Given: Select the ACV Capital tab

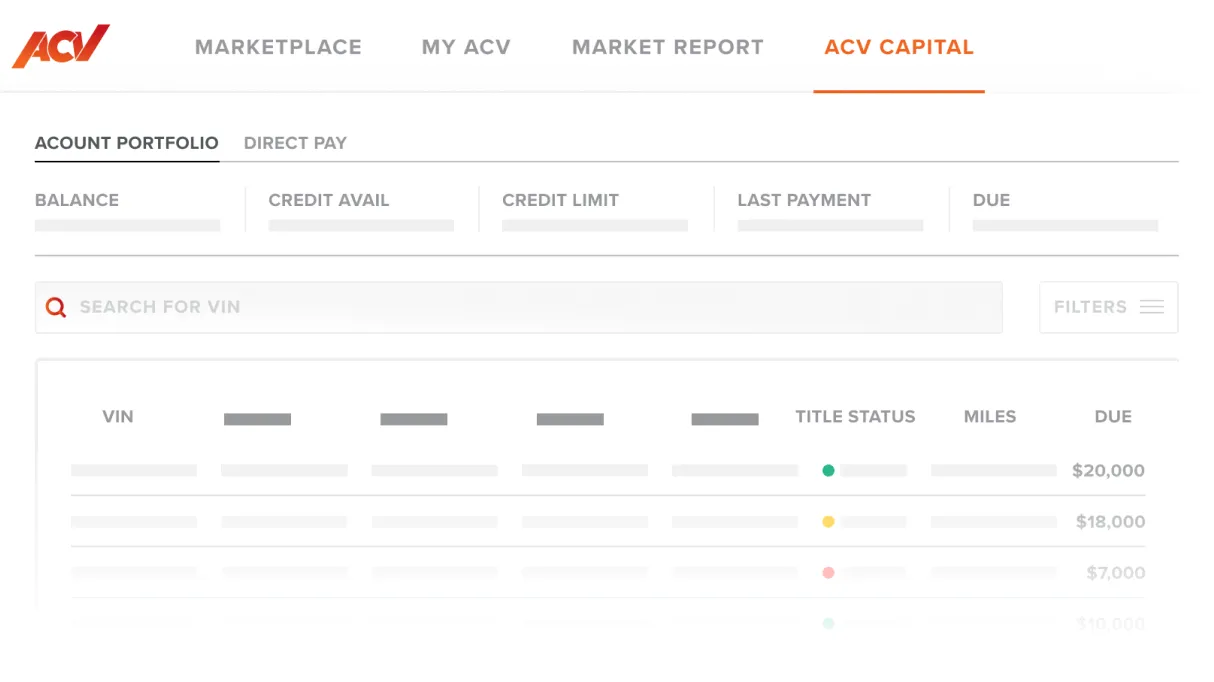Looking at the screenshot, I should [x=898, y=47].
